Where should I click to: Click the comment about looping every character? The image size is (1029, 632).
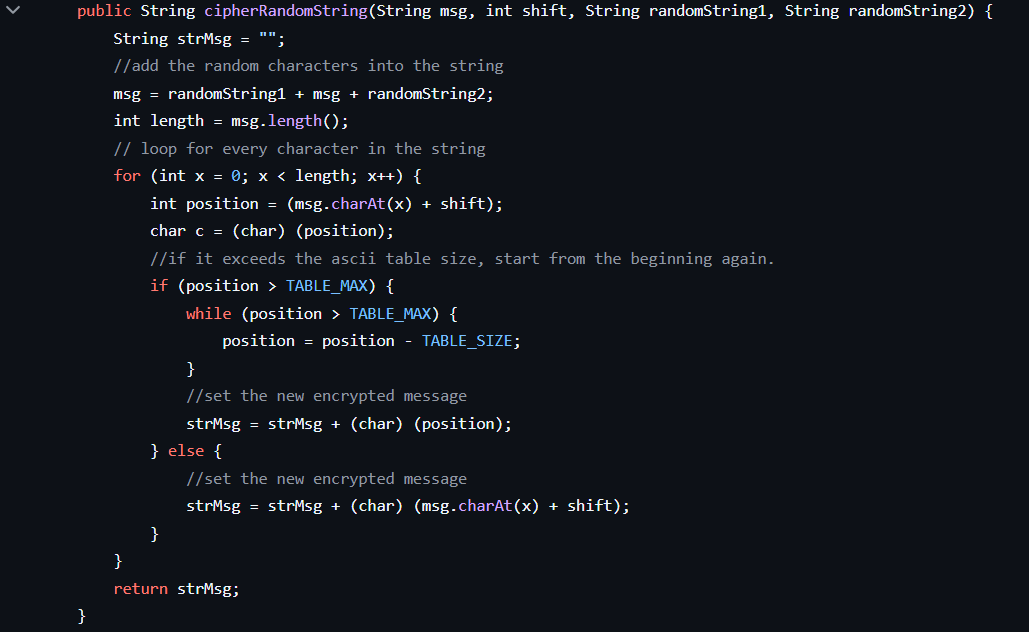pyautogui.click(x=299, y=149)
